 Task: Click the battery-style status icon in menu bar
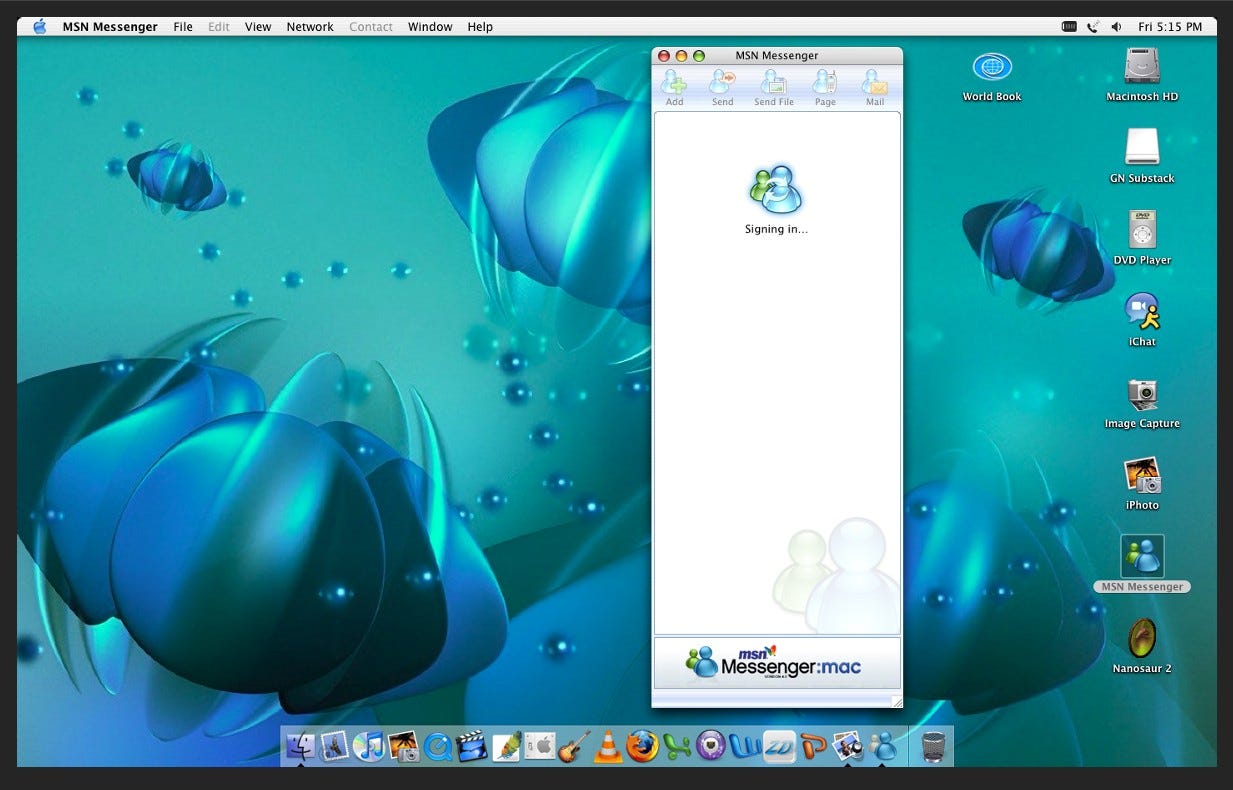(x=1069, y=27)
